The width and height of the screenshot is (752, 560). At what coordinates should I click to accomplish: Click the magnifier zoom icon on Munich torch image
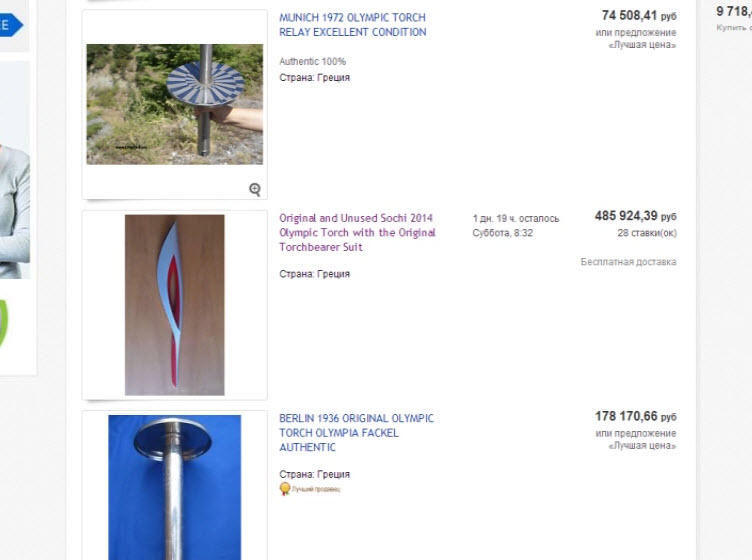coord(255,189)
